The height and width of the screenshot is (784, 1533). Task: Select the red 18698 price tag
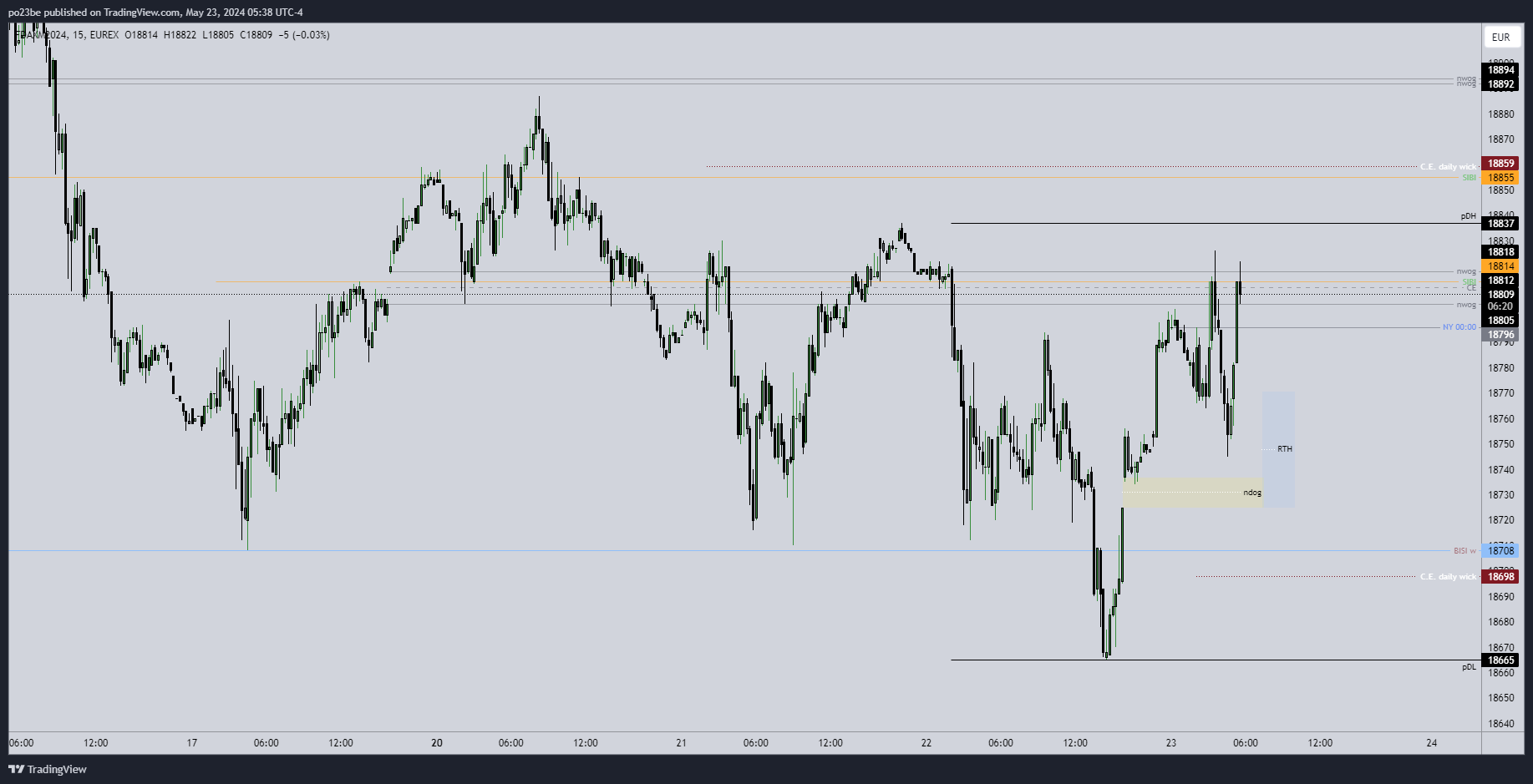(x=1500, y=577)
